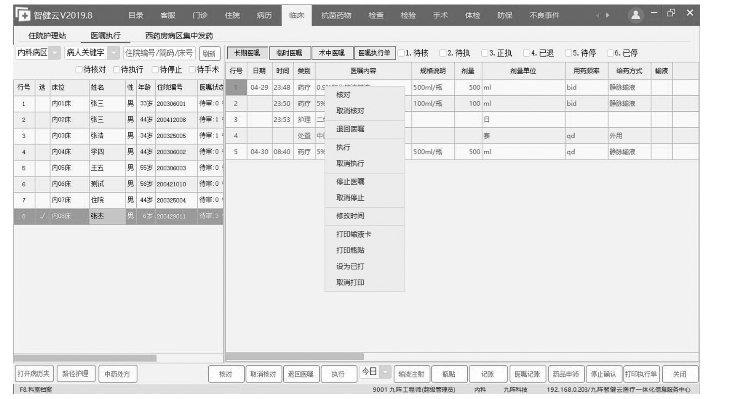Viewport: 729px width, 399px height.
Task: Switch to the 不良事件 top tab
Action: (x=544, y=15)
